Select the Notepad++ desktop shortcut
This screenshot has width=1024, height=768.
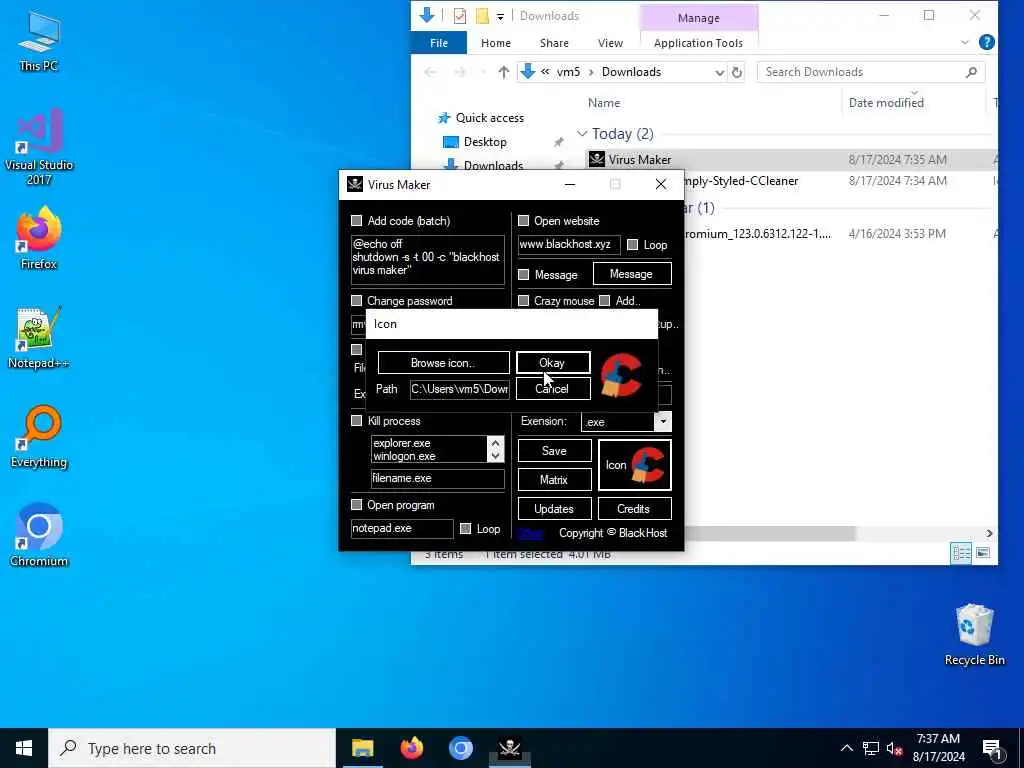click(x=39, y=338)
